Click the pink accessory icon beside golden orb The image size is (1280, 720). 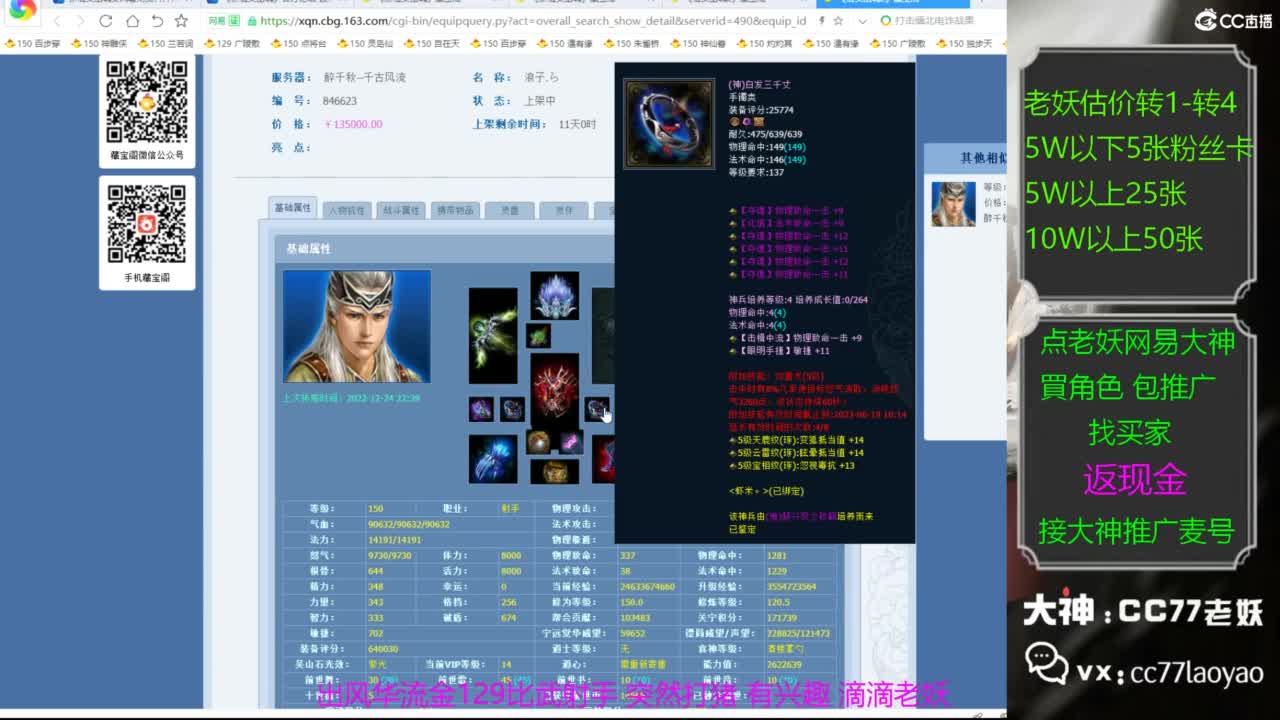[x=570, y=442]
